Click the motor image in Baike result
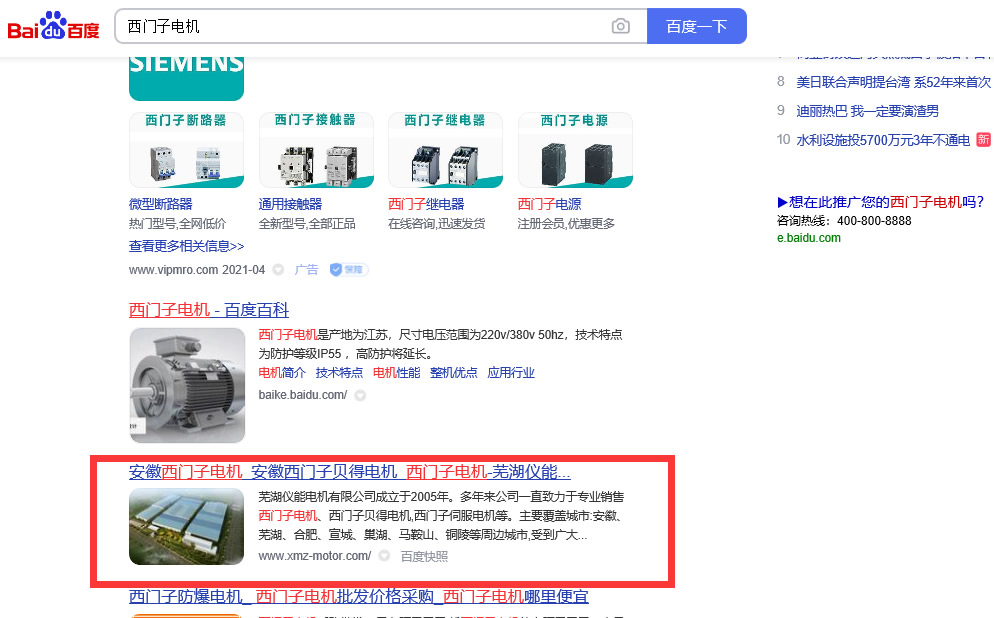Image resolution: width=994 pixels, height=618 pixels. [187, 385]
